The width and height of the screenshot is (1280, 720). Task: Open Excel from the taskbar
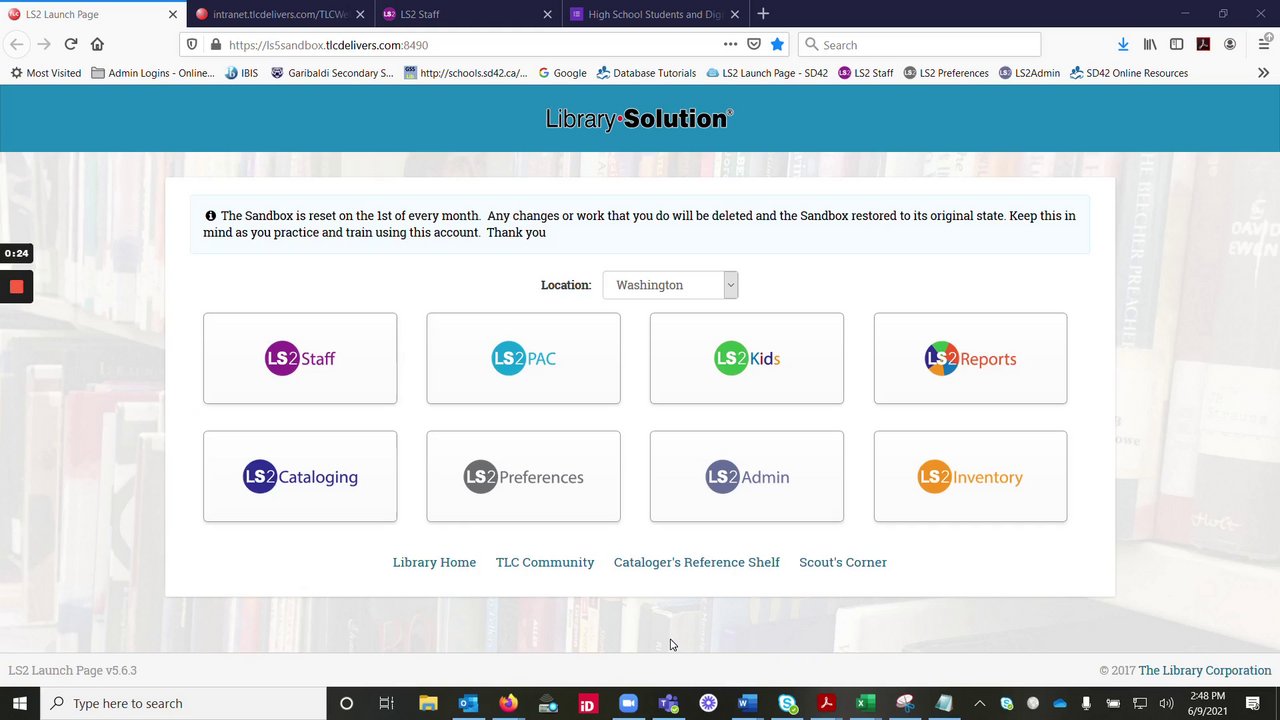[866, 703]
